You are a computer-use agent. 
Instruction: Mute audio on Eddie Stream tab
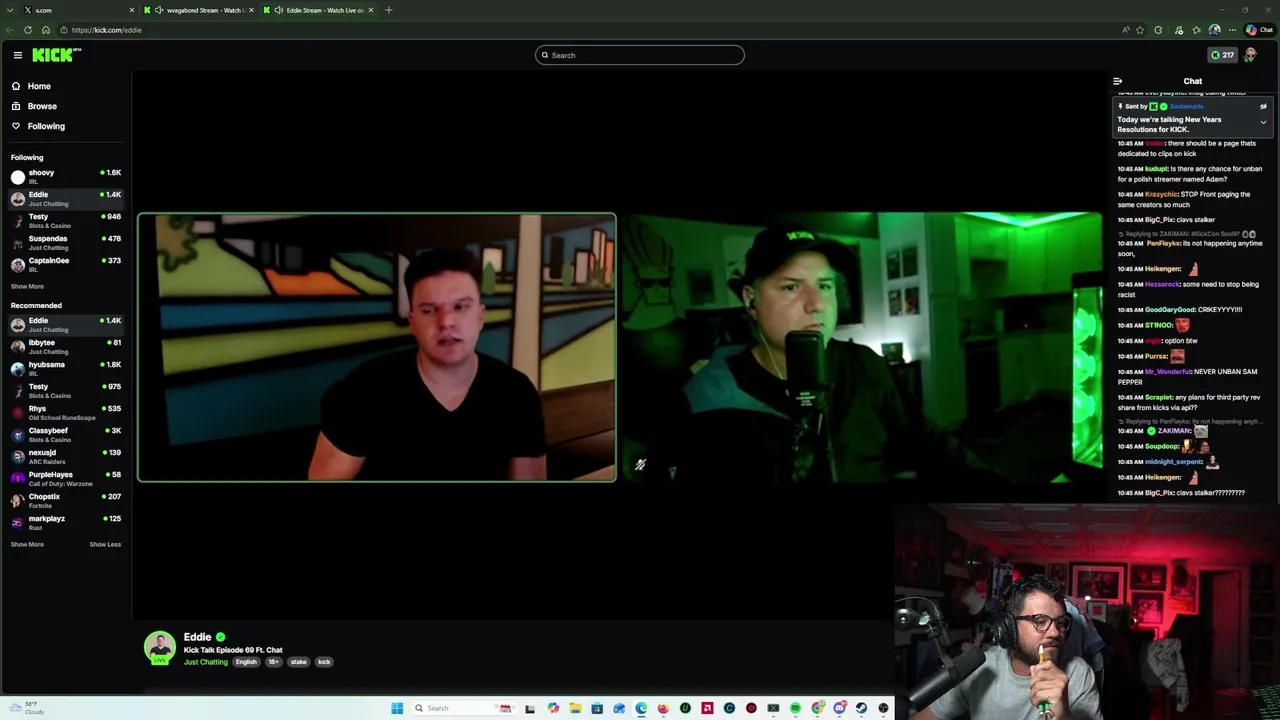pyautogui.click(x=278, y=10)
